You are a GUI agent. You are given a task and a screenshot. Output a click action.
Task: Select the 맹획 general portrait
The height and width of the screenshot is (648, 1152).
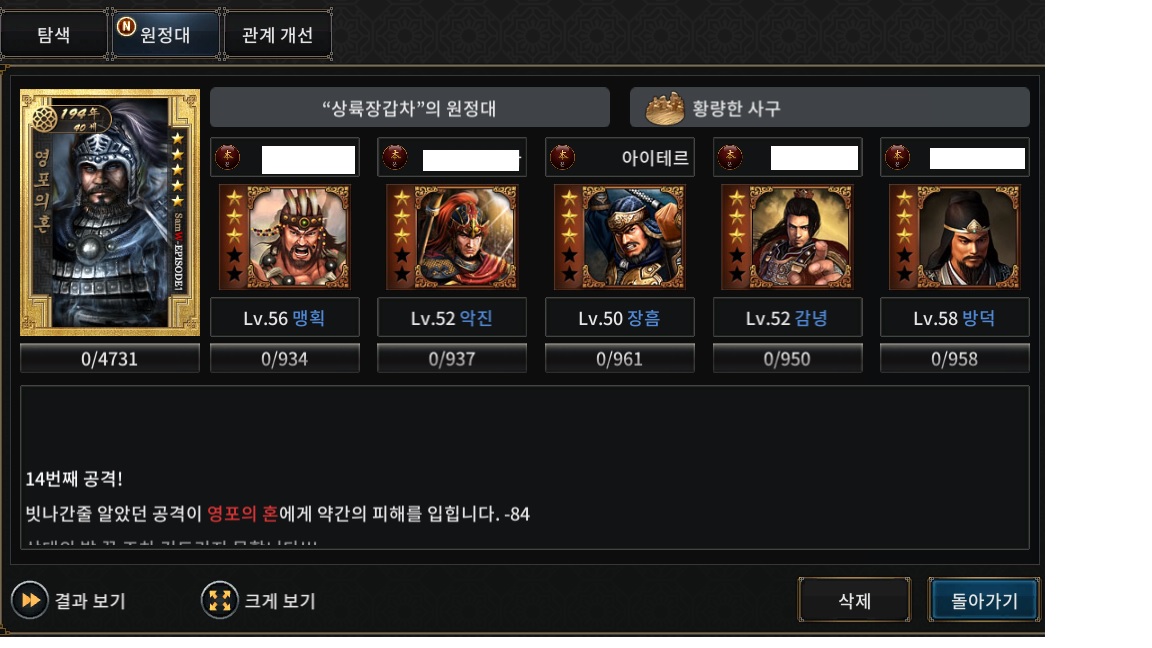click(285, 237)
